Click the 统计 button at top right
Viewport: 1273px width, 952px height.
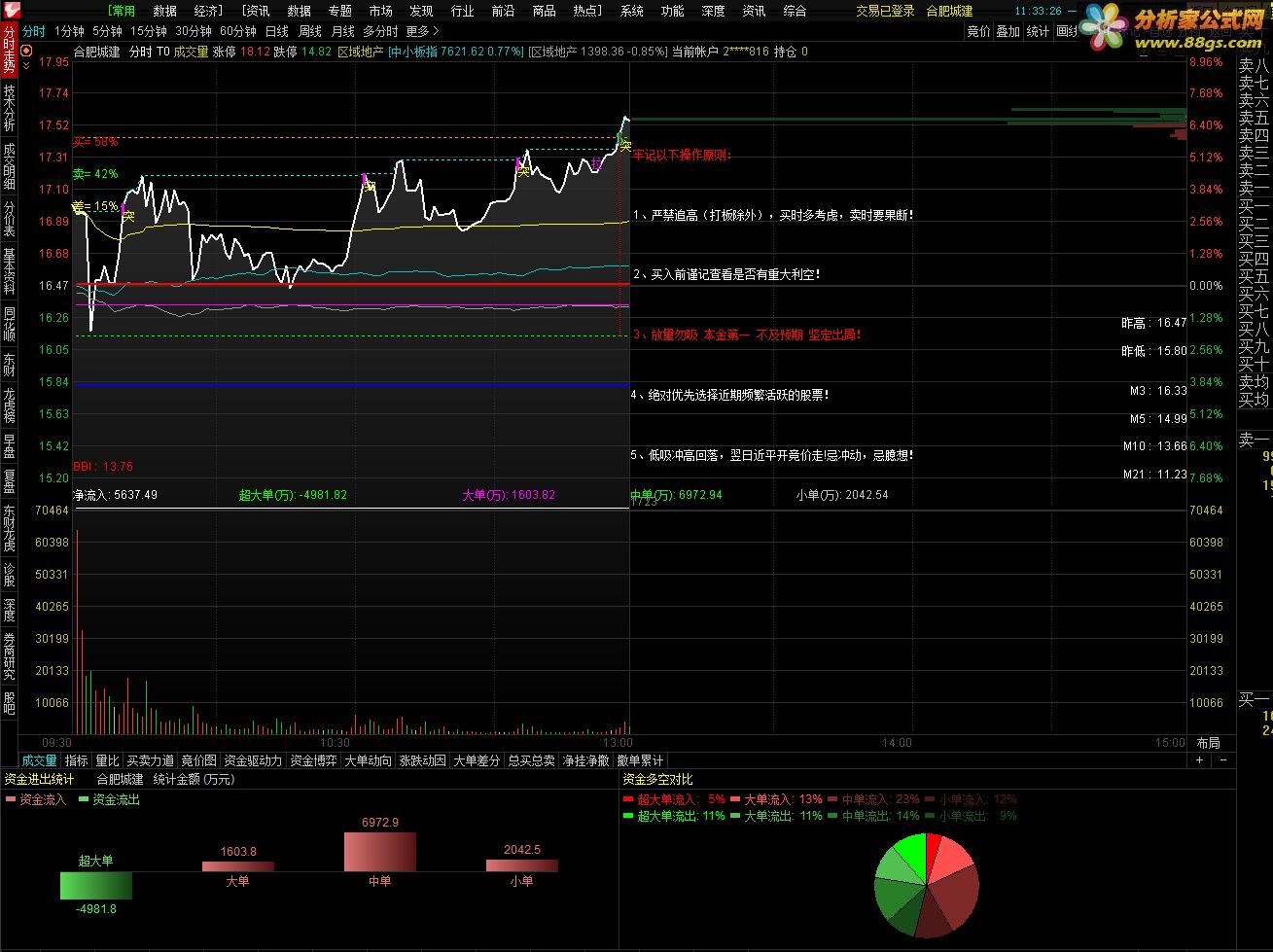pyautogui.click(x=1038, y=31)
